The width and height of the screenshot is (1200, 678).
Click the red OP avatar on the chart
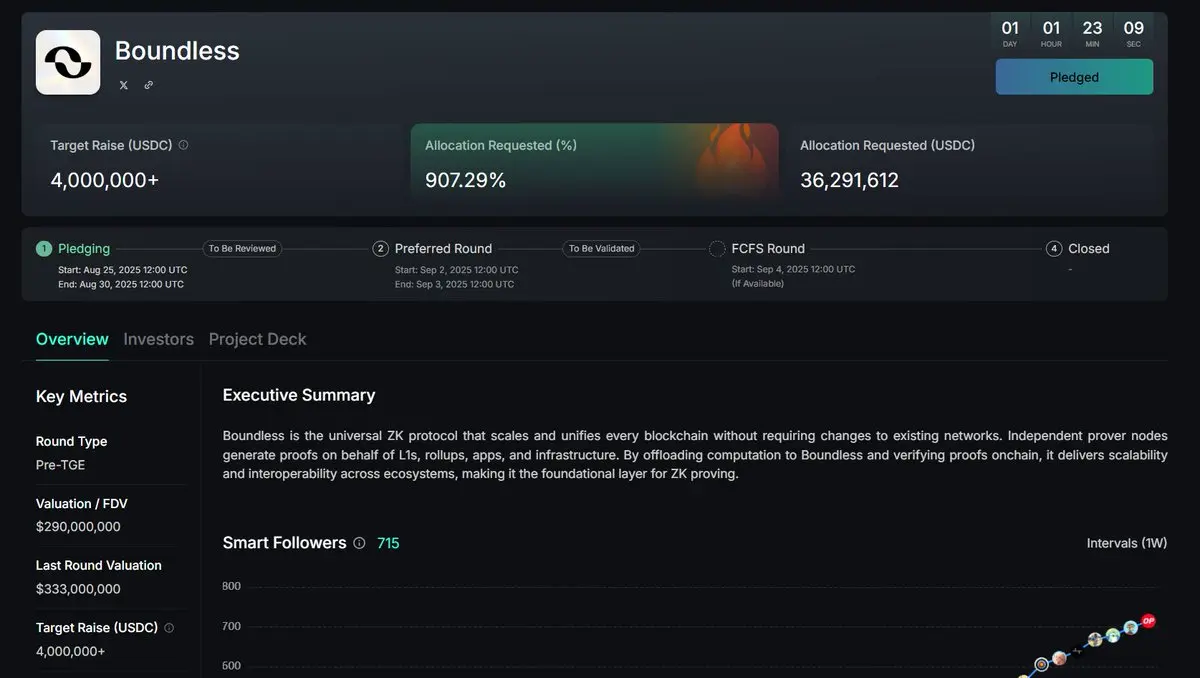coord(1148,621)
